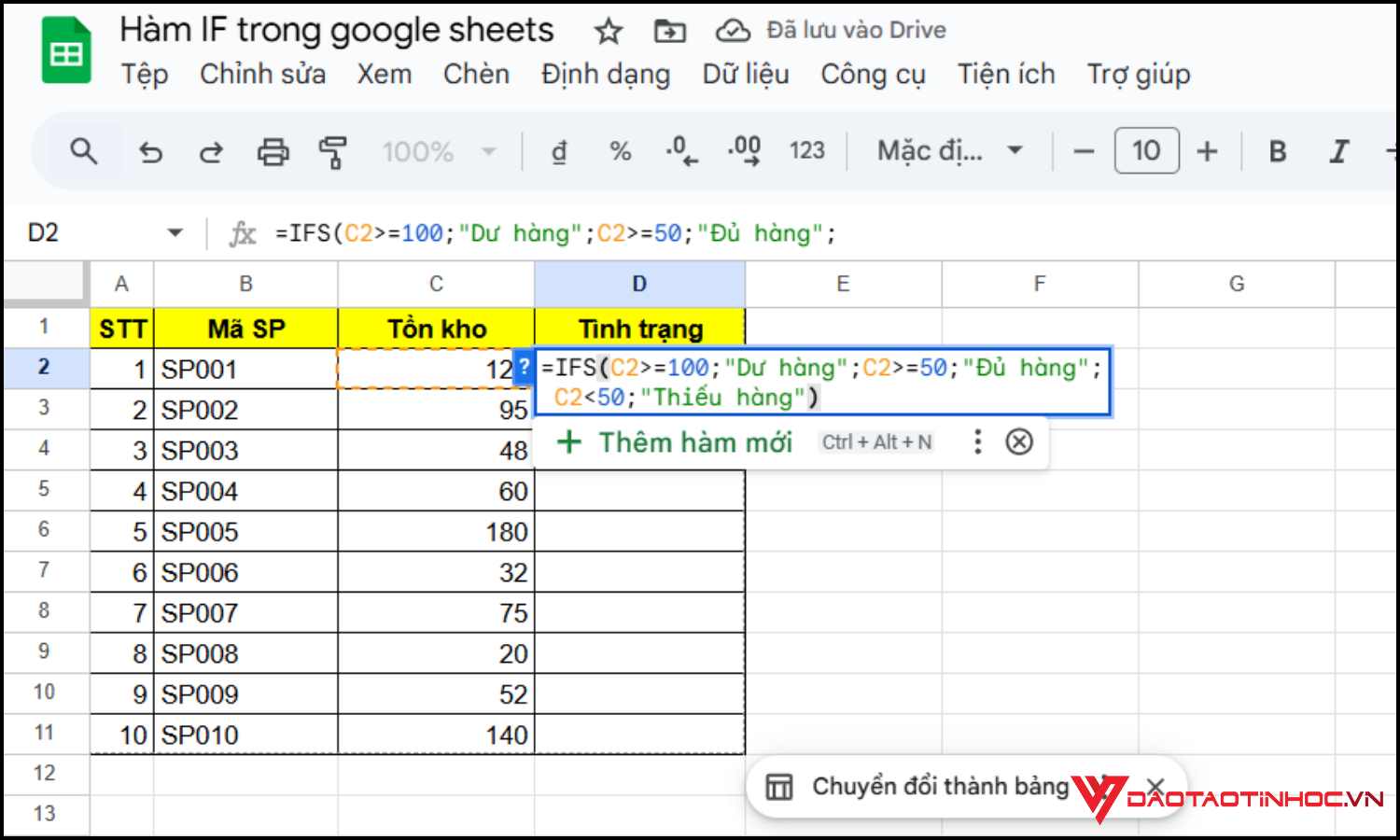Click the table icon in convert suggestion
Screen dimensions: 1400x840
[779, 788]
